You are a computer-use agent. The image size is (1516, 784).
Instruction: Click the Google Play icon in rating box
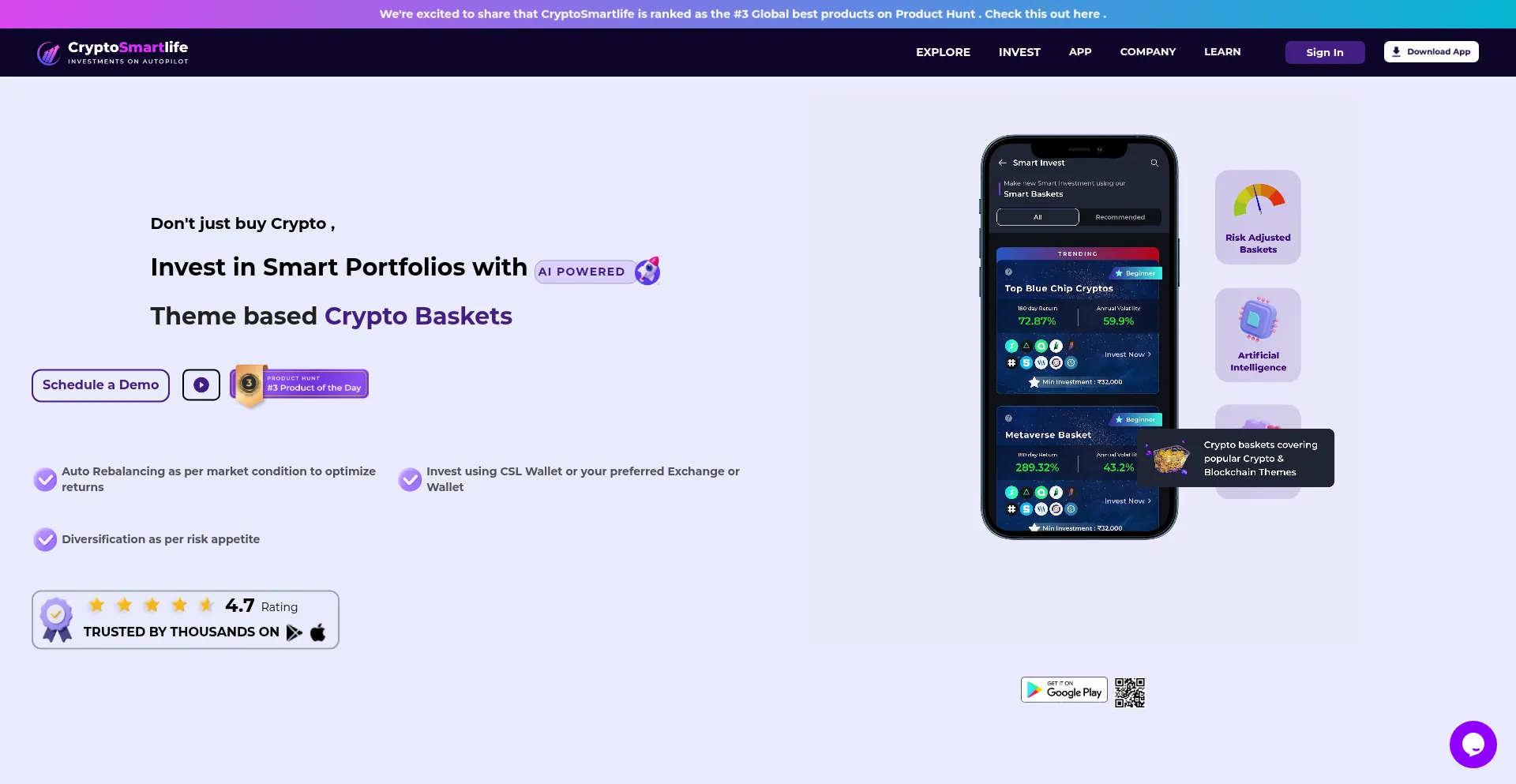tap(294, 632)
